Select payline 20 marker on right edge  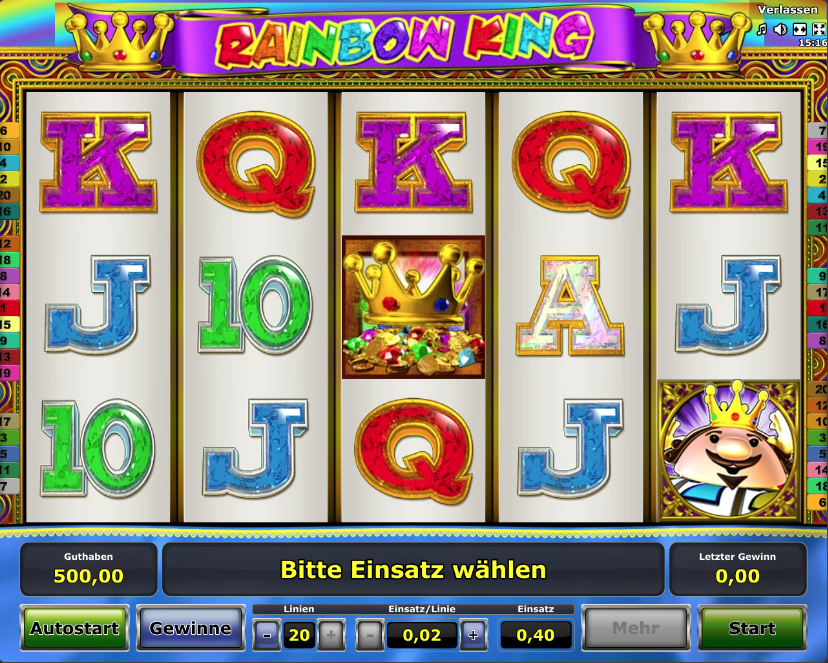[818, 389]
